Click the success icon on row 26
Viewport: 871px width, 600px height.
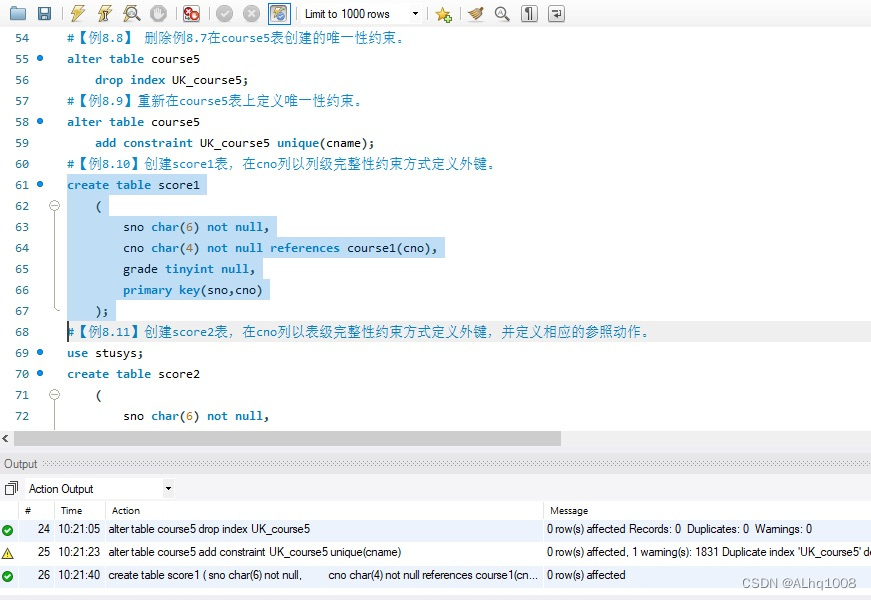[7, 577]
